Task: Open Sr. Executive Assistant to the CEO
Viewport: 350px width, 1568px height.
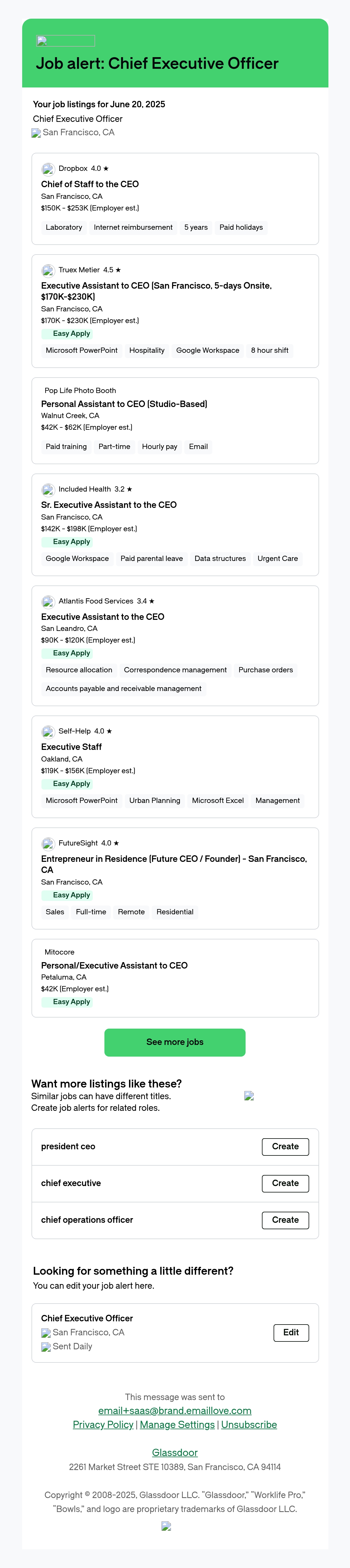Action: coord(109,505)
